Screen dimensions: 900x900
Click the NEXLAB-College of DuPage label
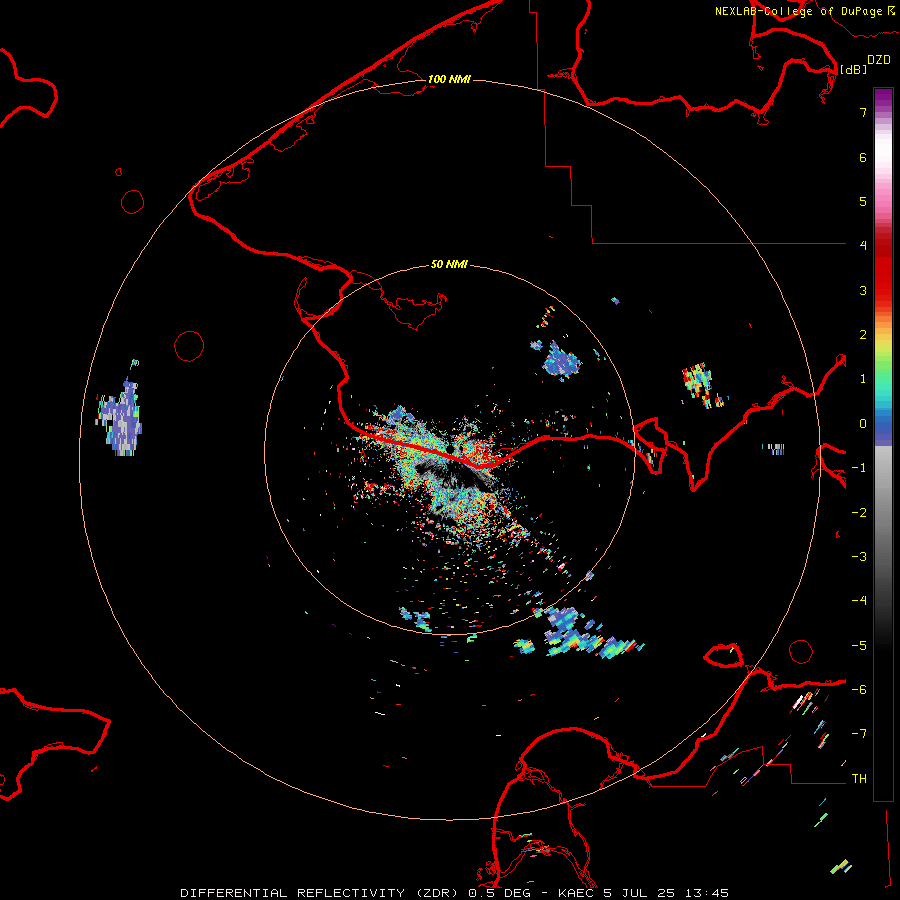click(798, 11)
